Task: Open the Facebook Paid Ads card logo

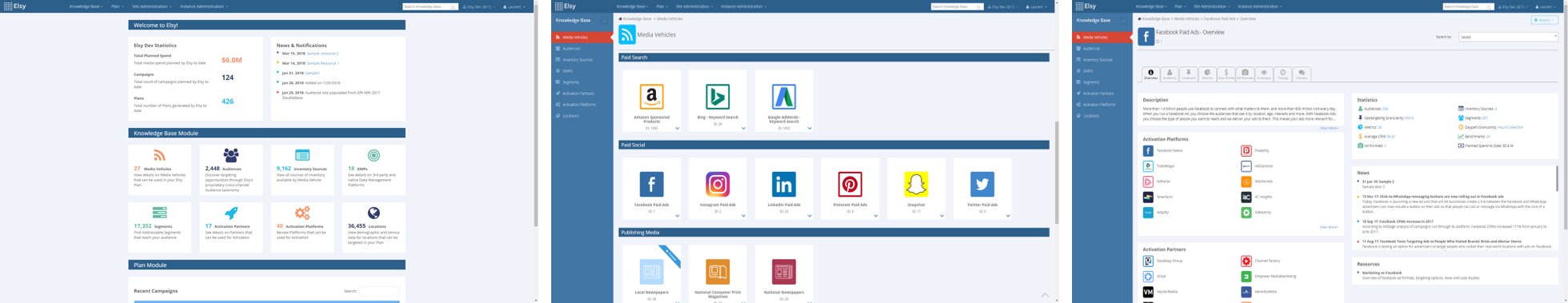Action: pos(651,184)
